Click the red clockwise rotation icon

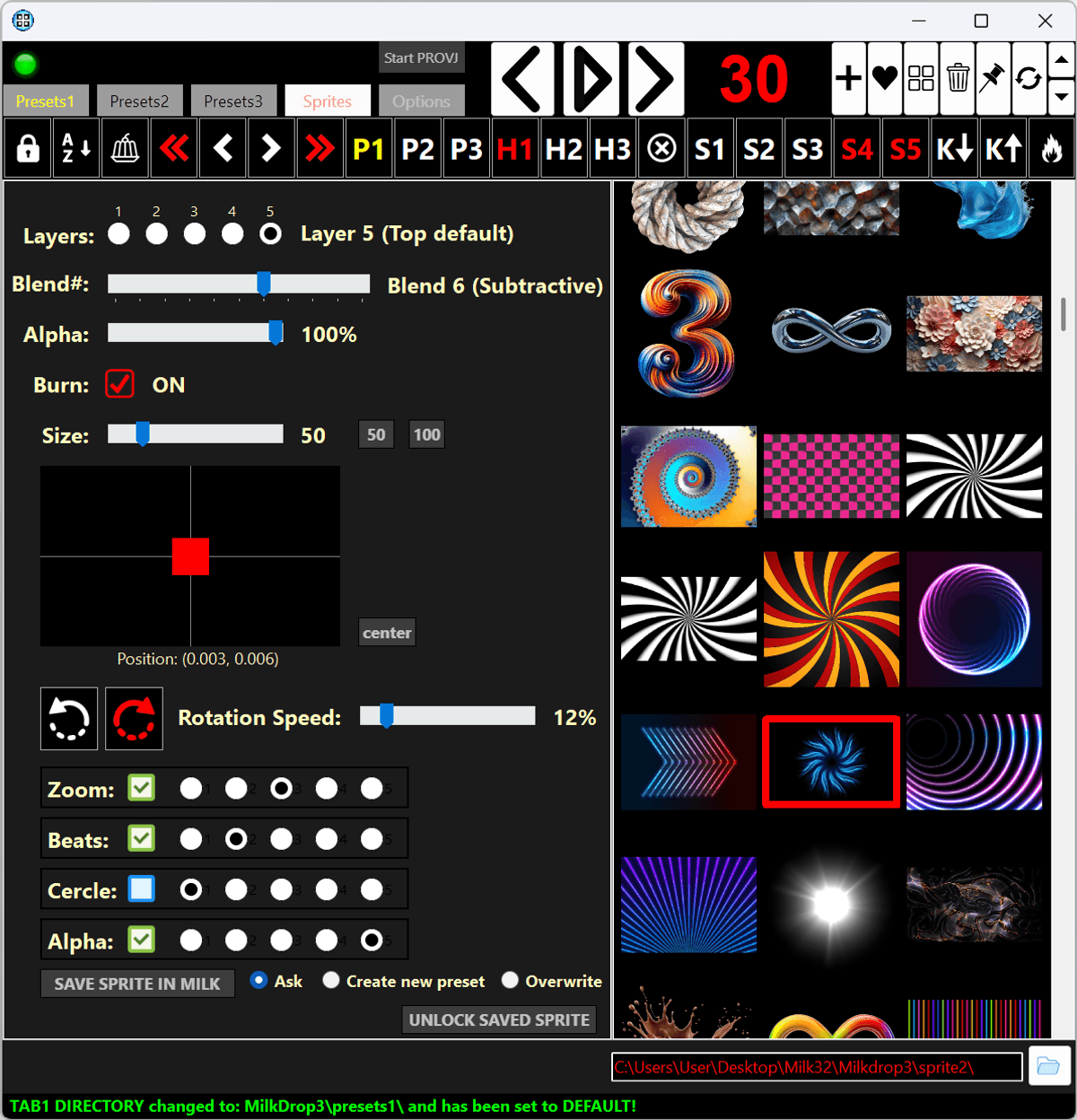pyautogui.click(x=134, y=719)
